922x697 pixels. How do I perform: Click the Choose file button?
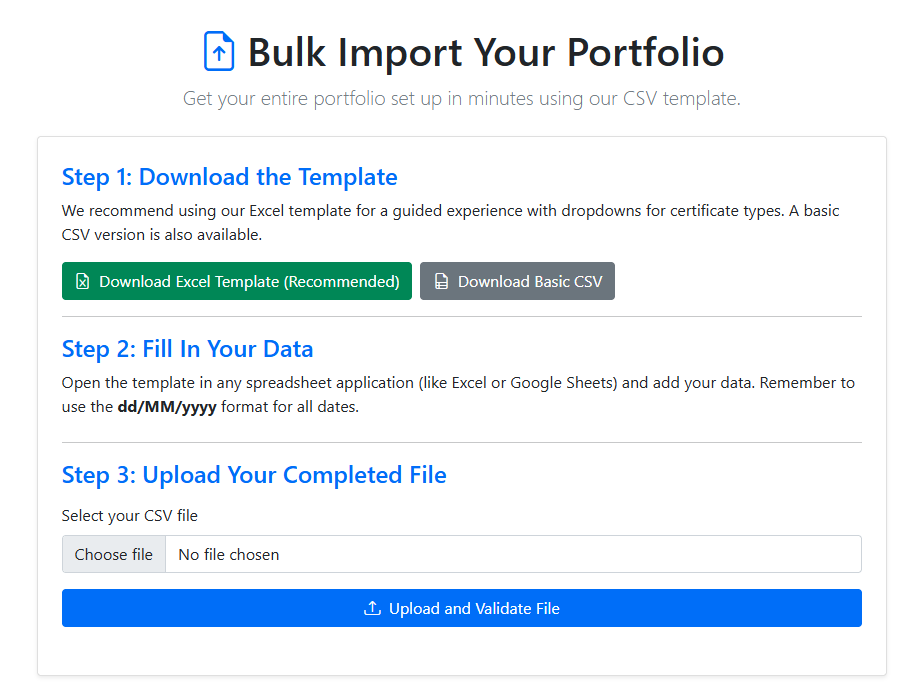pos(113,554)
